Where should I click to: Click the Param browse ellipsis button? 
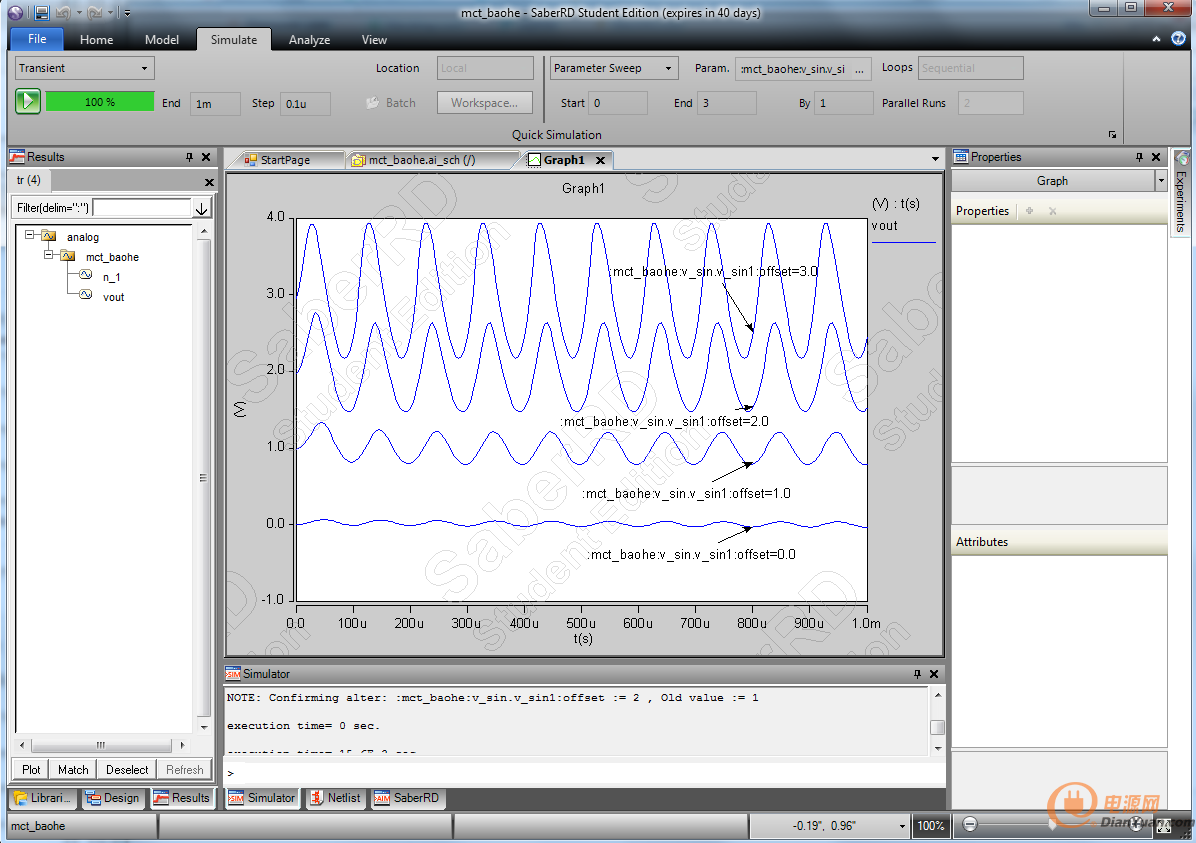(860, 69)
